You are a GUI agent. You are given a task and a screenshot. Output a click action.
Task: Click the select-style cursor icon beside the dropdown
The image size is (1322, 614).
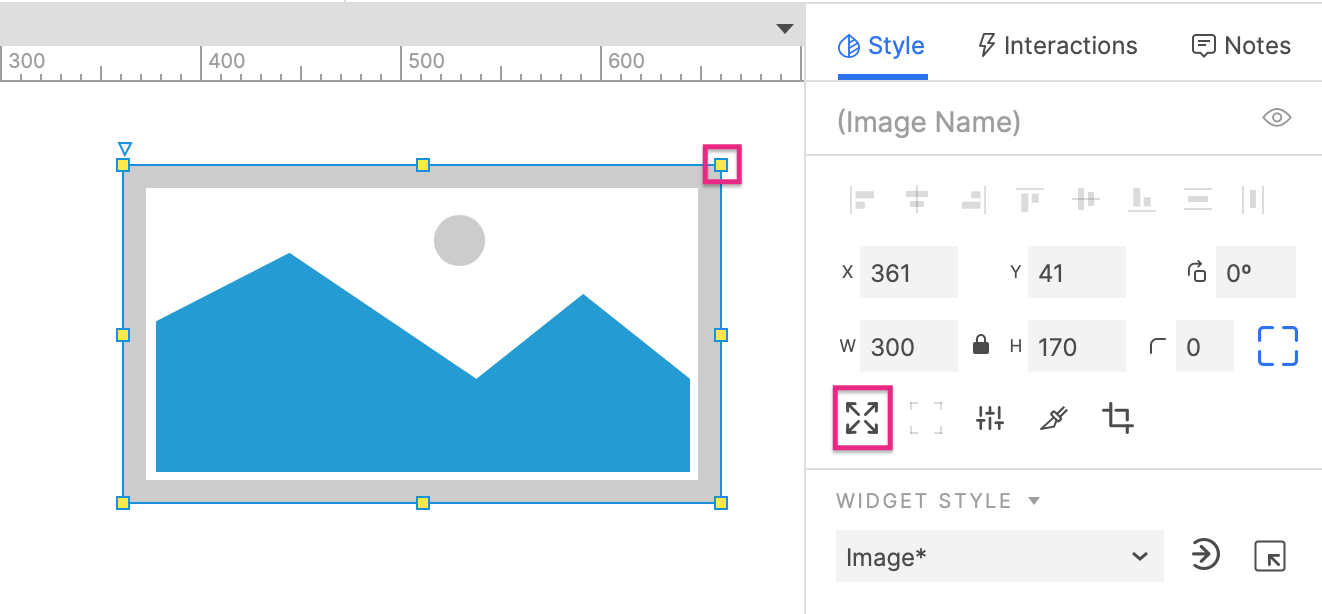pyautogui.click(x=1269, y=555)
